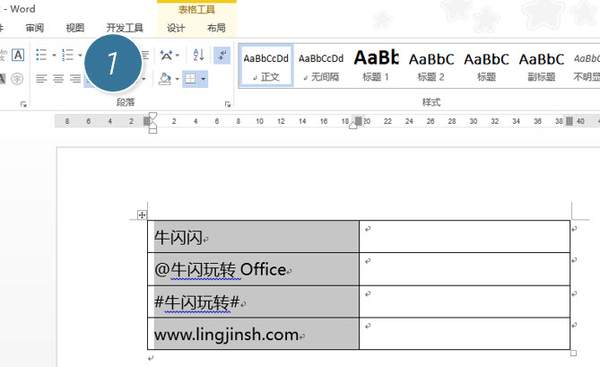Click the character border A icon
The image size is (600, 367).
[18, 55]
